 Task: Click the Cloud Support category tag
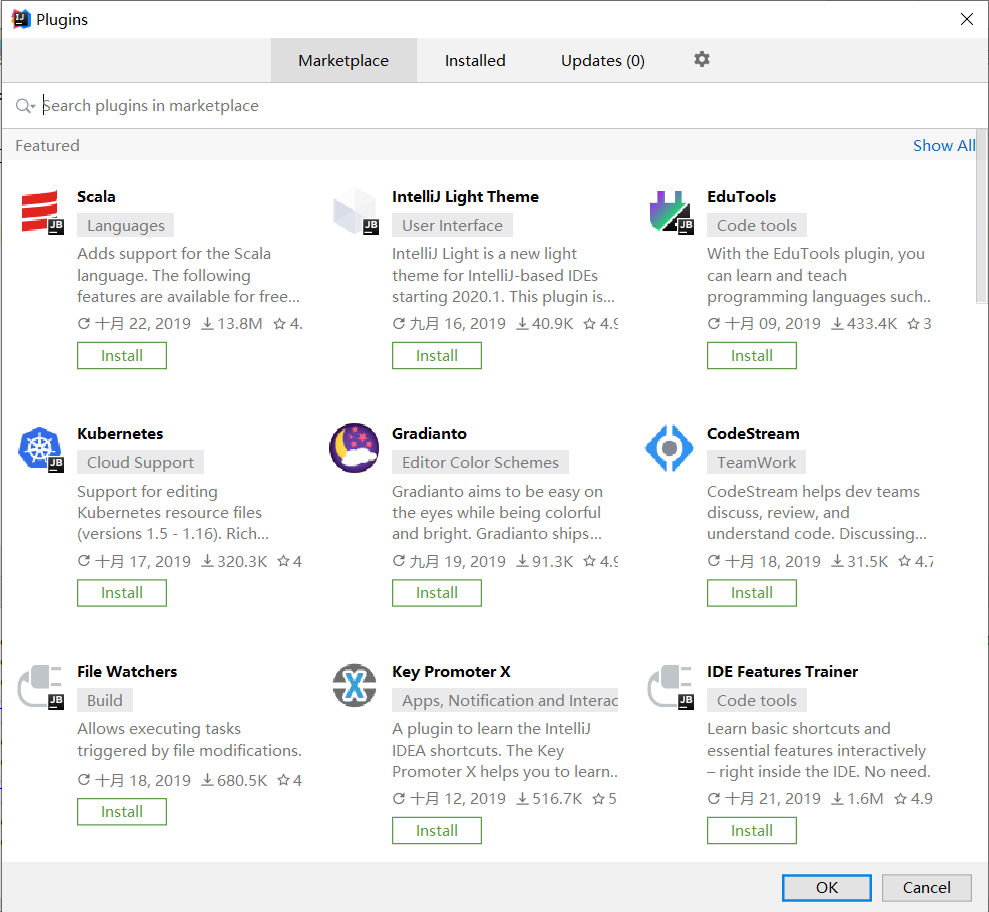140,463
